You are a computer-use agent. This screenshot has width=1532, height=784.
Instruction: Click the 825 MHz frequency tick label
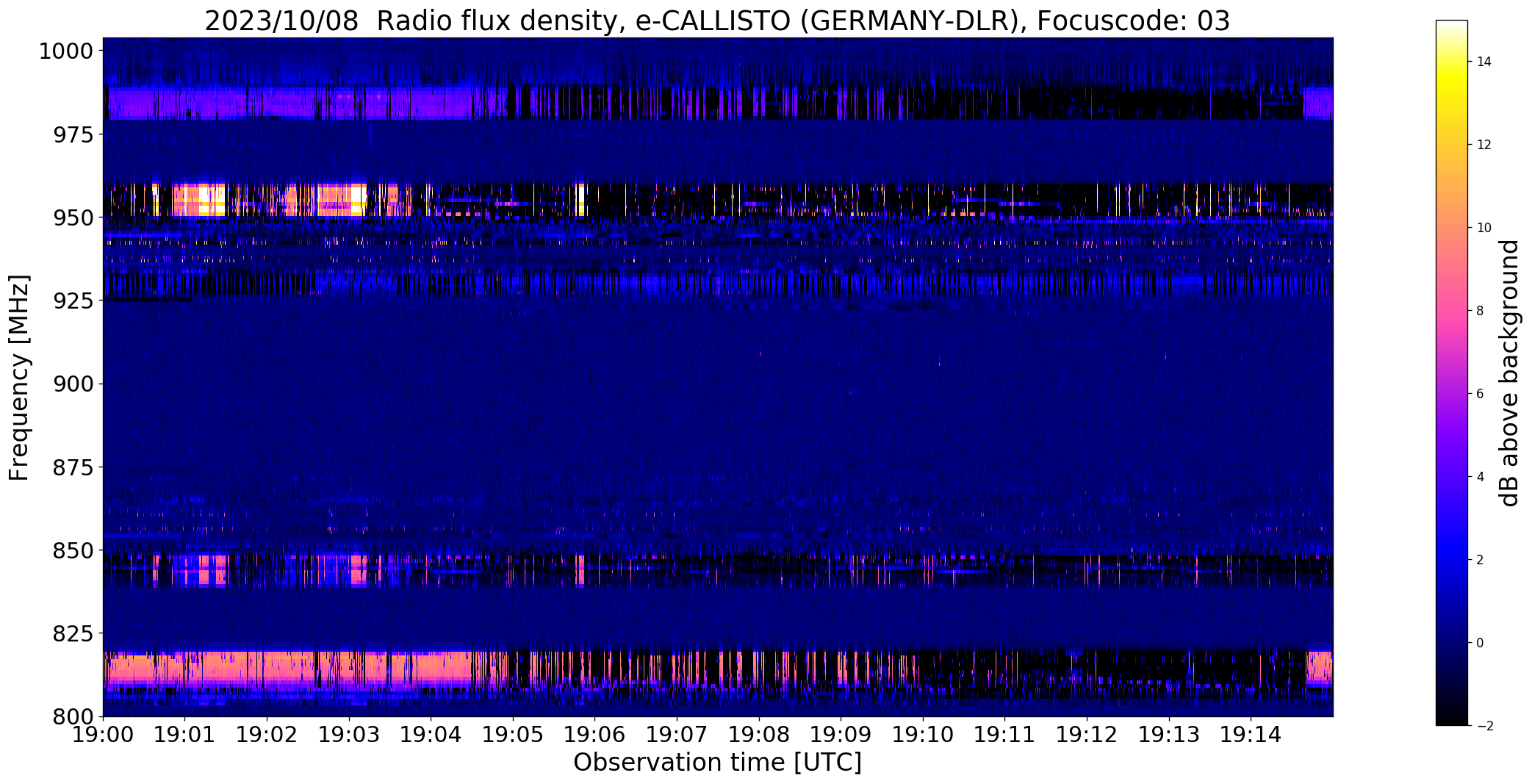pyautogui.click(x=73, y=633)
